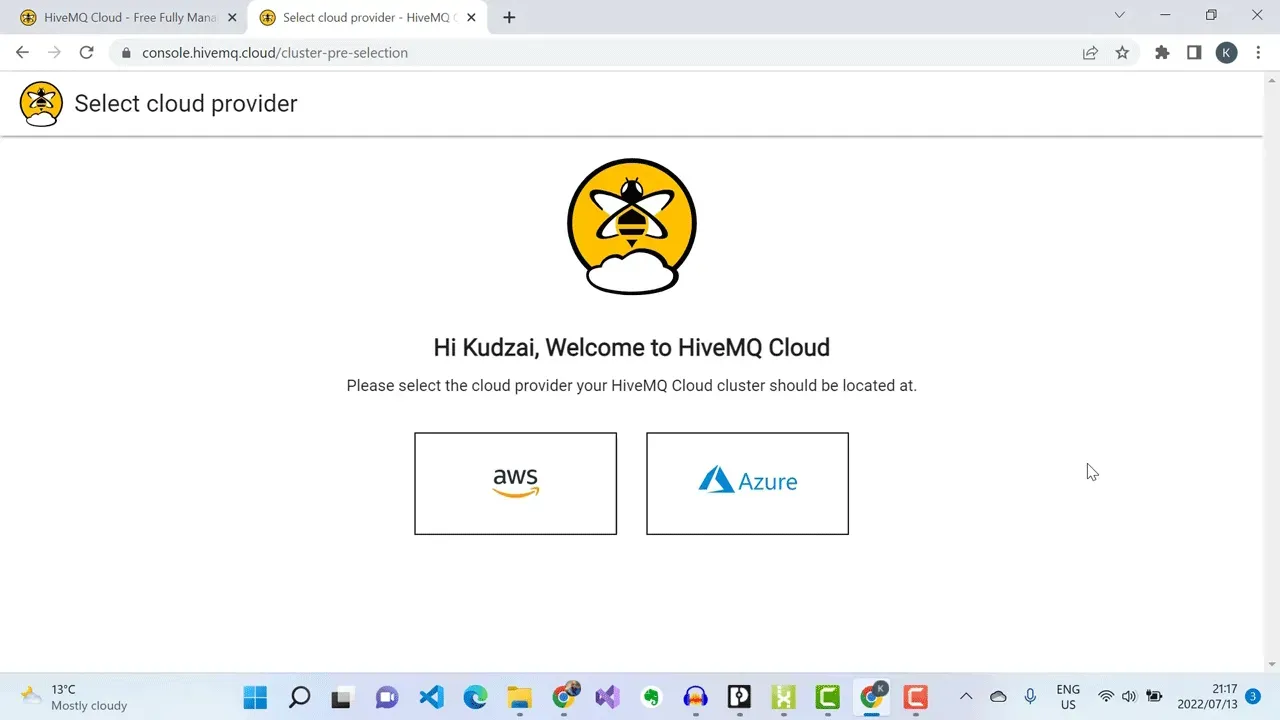Show hidden system tray icons

966,696
